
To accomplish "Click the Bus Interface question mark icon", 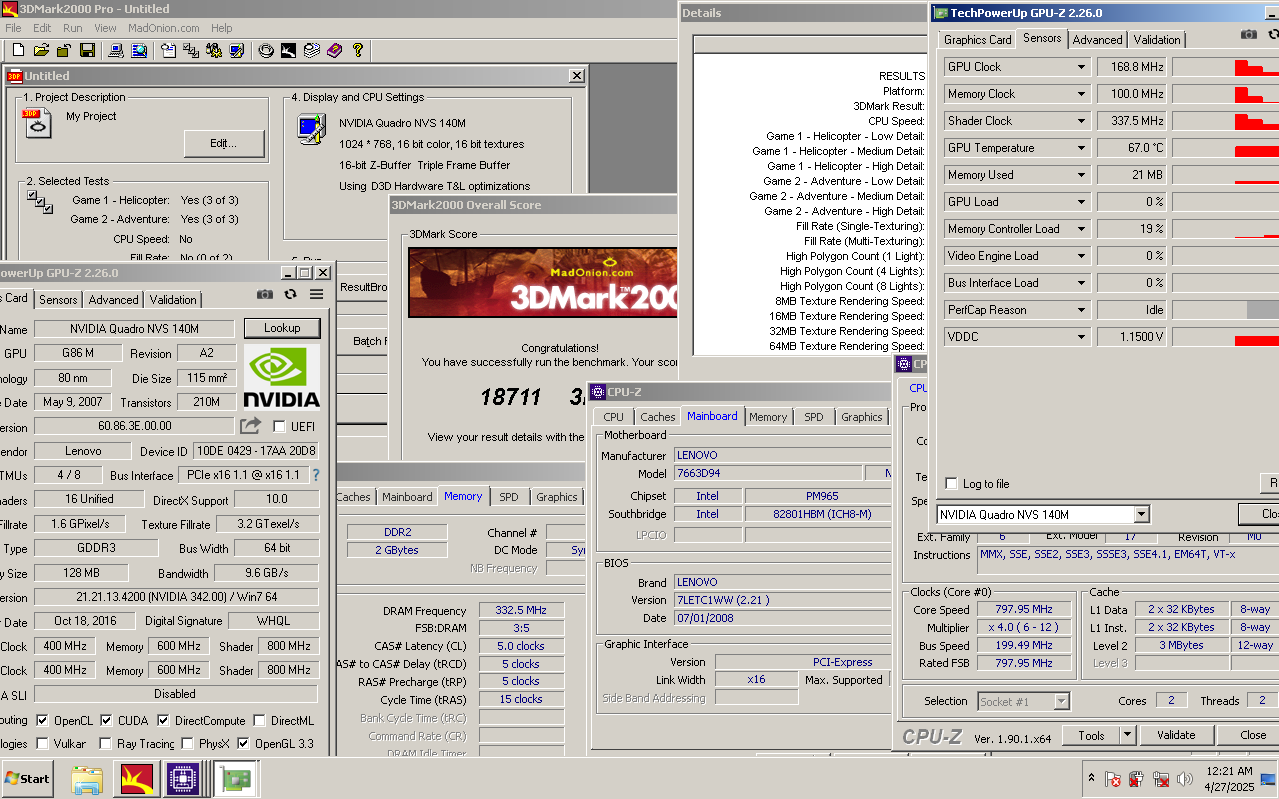I will click(316, 475).
